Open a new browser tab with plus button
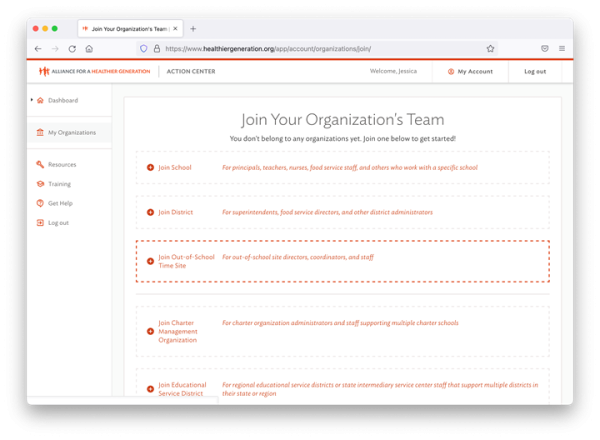 (x=193, y=28)
